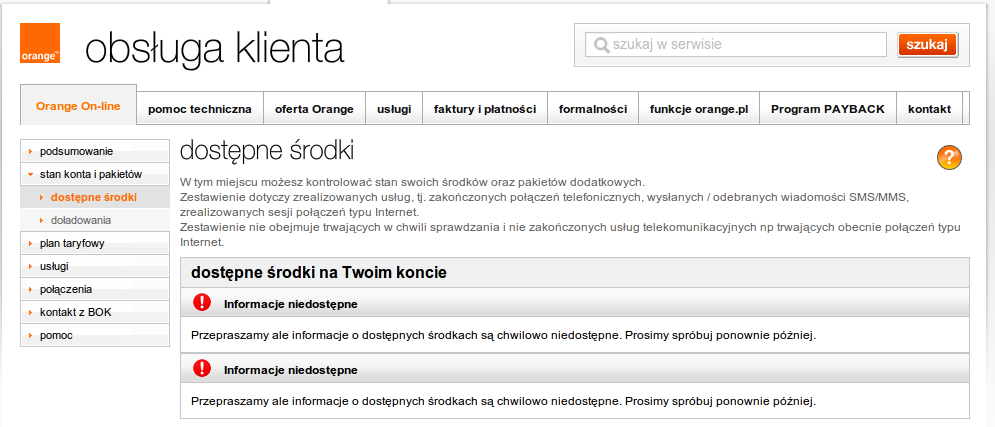Click the first red exclamation error icon
Screen dimensions: 995x427
(202, 303)
